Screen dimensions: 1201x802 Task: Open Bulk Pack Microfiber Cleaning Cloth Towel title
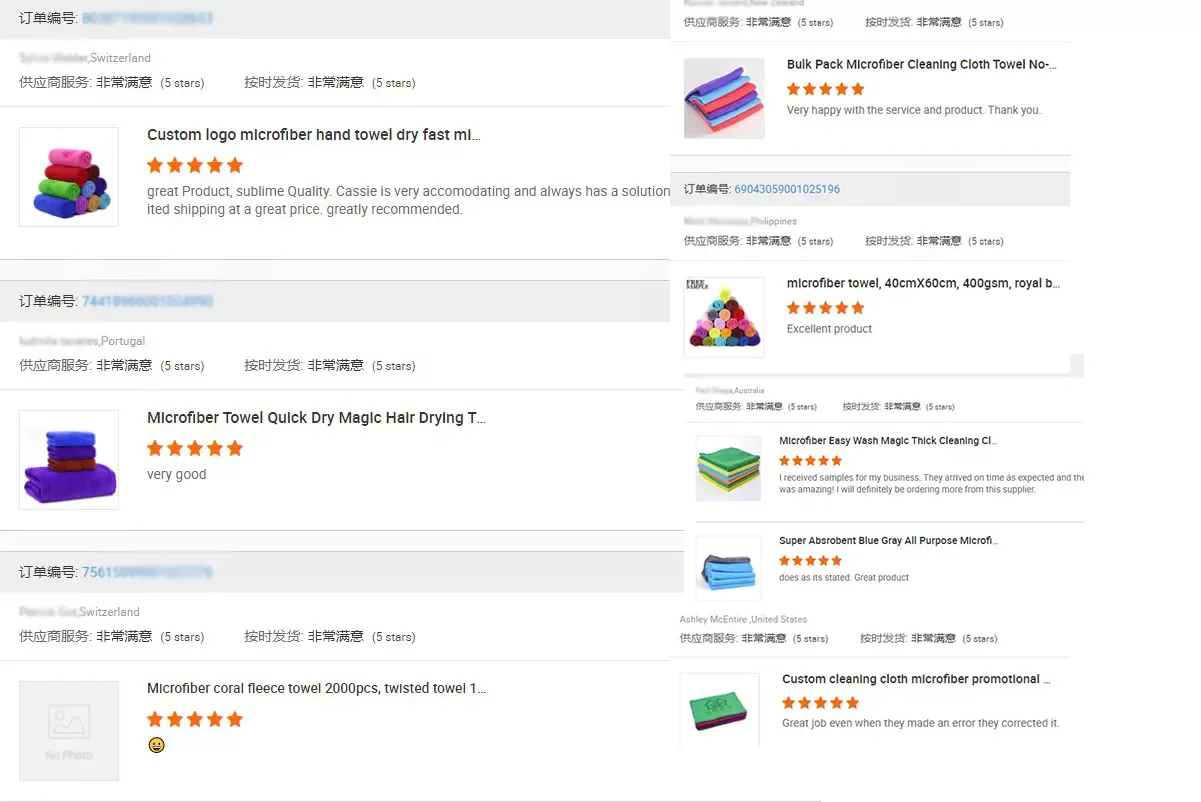pyautogui.click(x=921, y=64)
